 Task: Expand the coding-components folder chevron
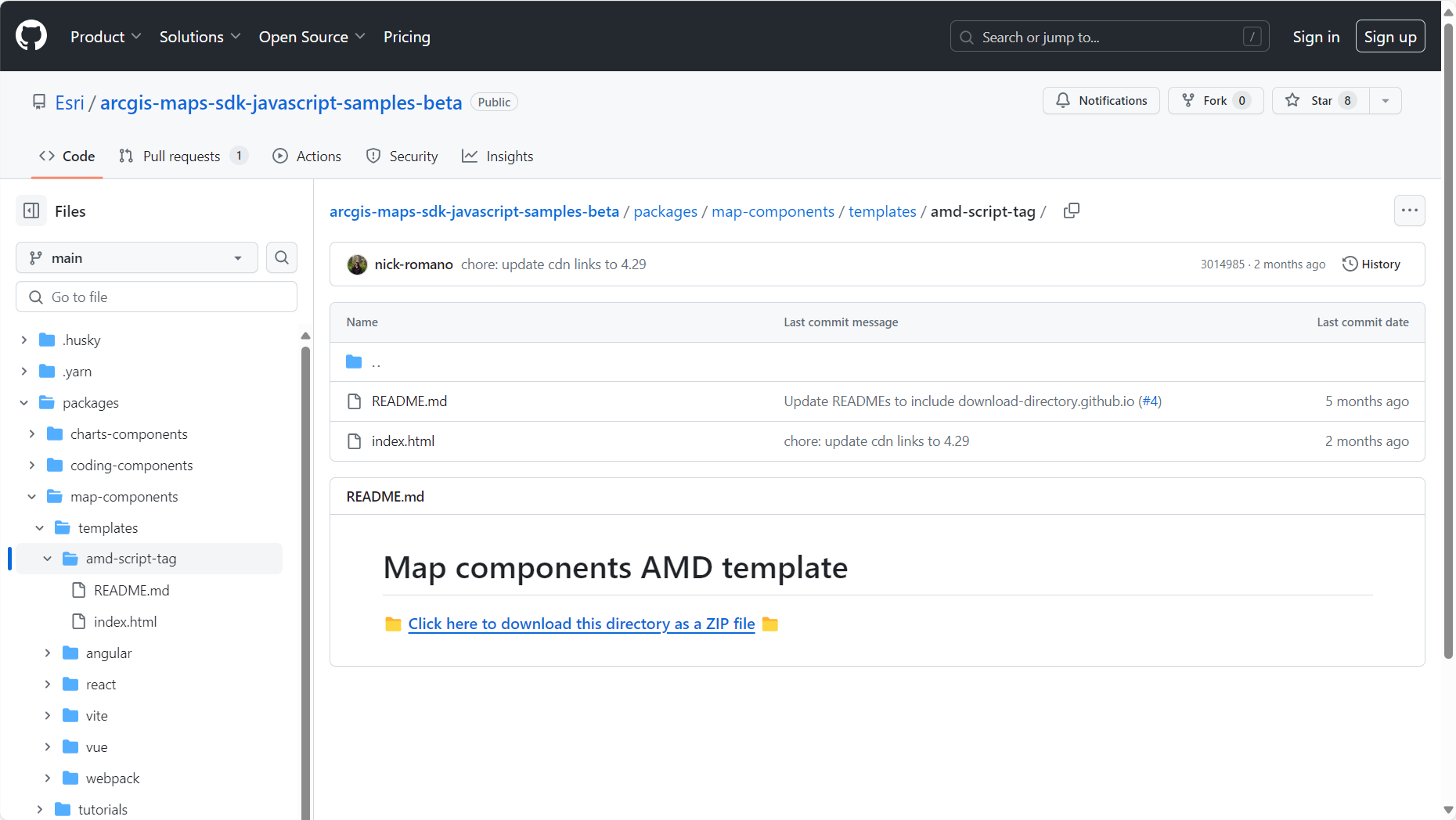tap(31, 465)
